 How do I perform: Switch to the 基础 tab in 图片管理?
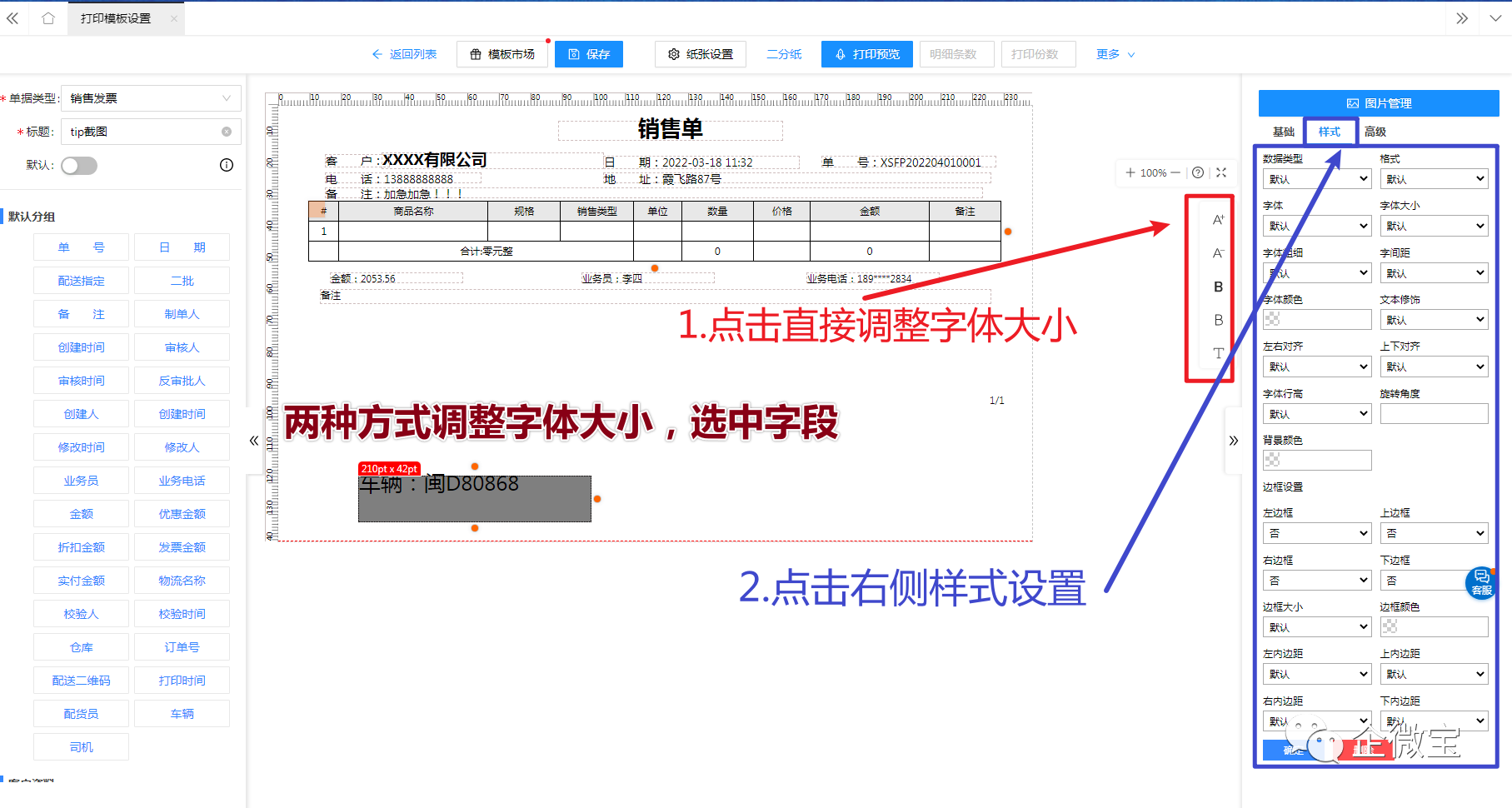[x=1283, y=131]
